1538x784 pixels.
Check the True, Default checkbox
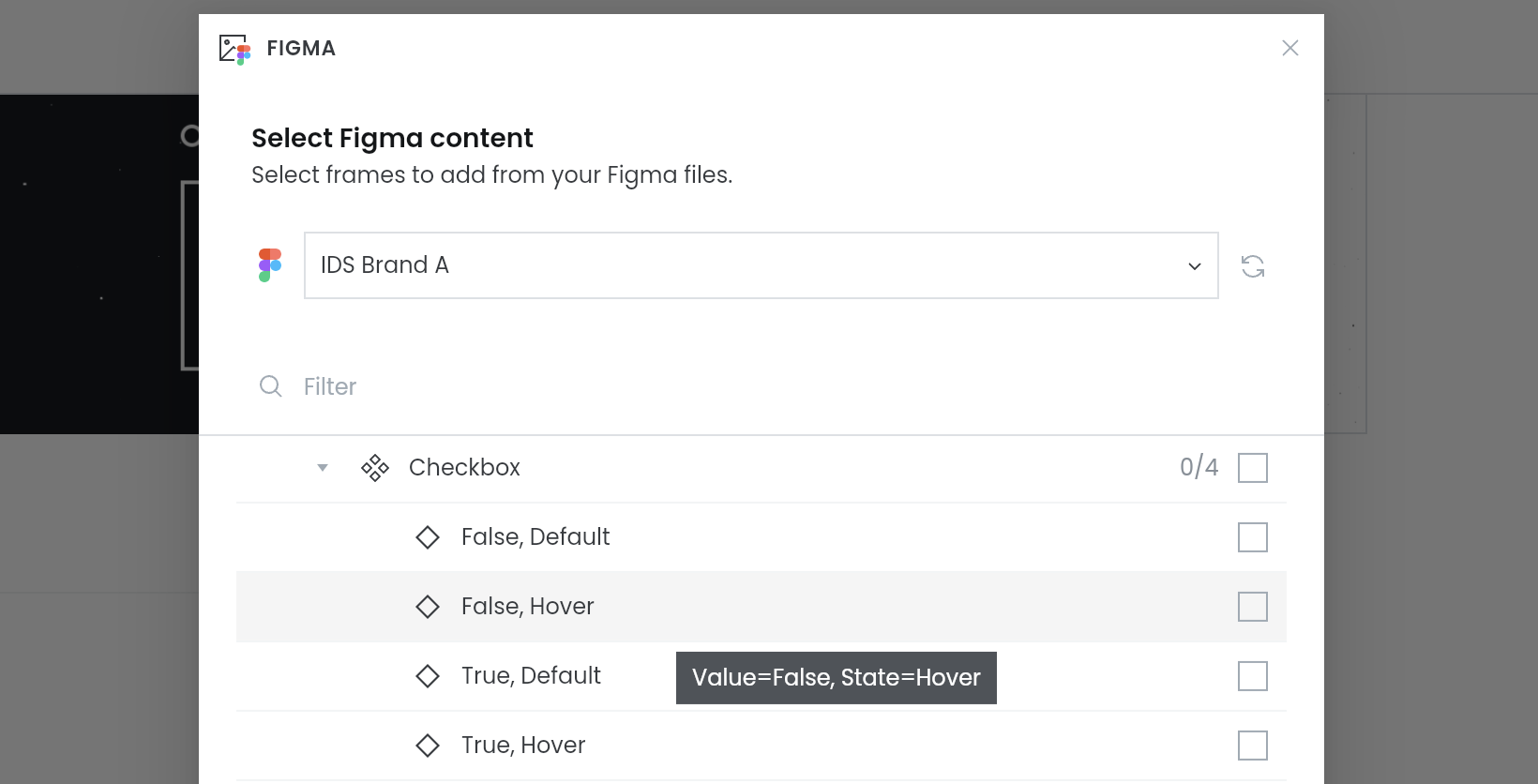point(1253,676)
